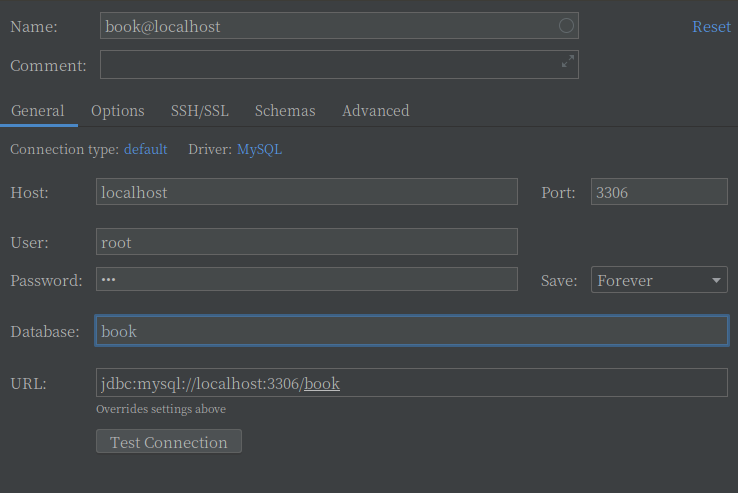738x493 pixels.
Task: Focus the Database field containing book
Action: (411, 331)
